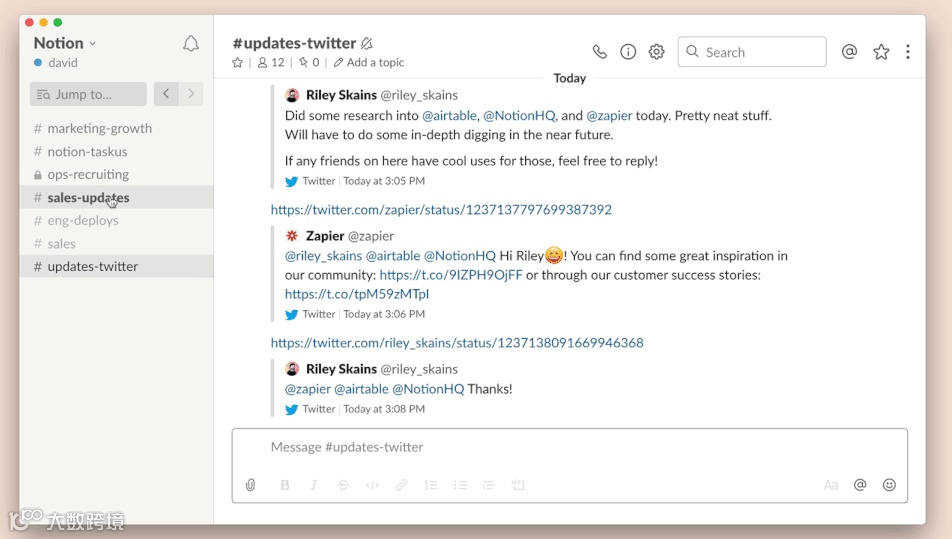952x539 pixels.
Task: Show starred items star icon in header
Action: coord(881,52)
